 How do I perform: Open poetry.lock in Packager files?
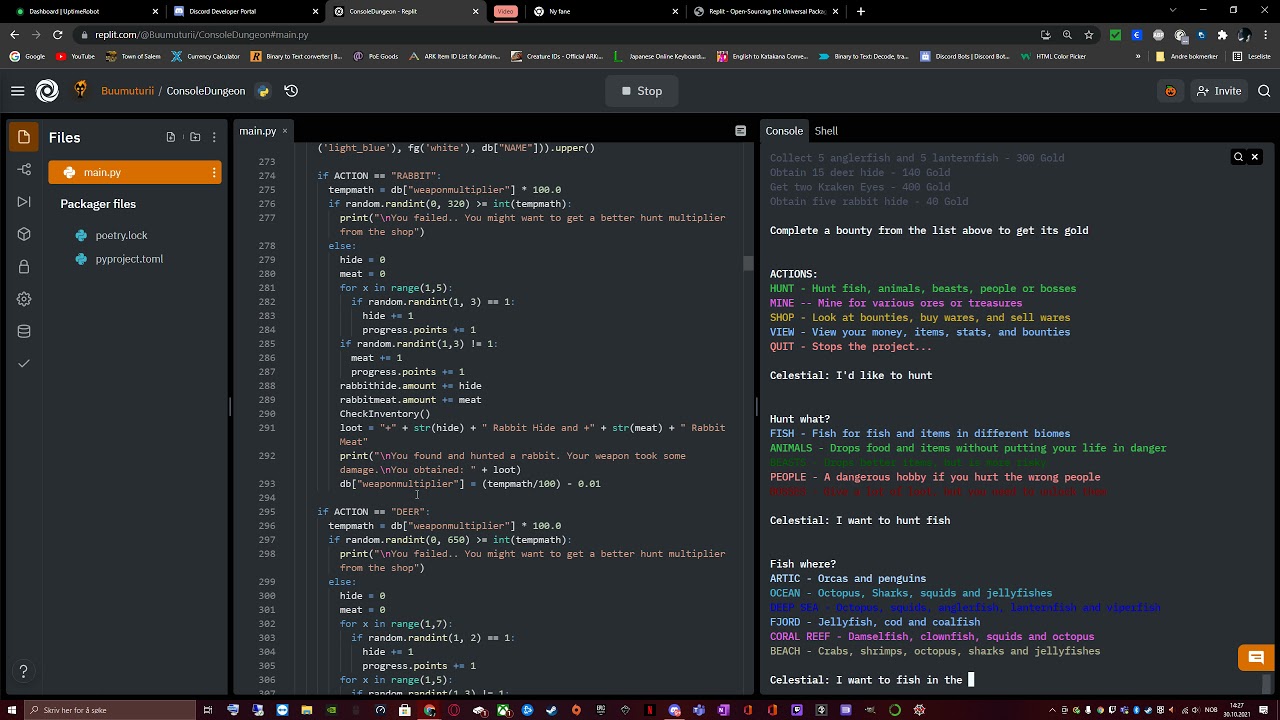pos(121,235)
